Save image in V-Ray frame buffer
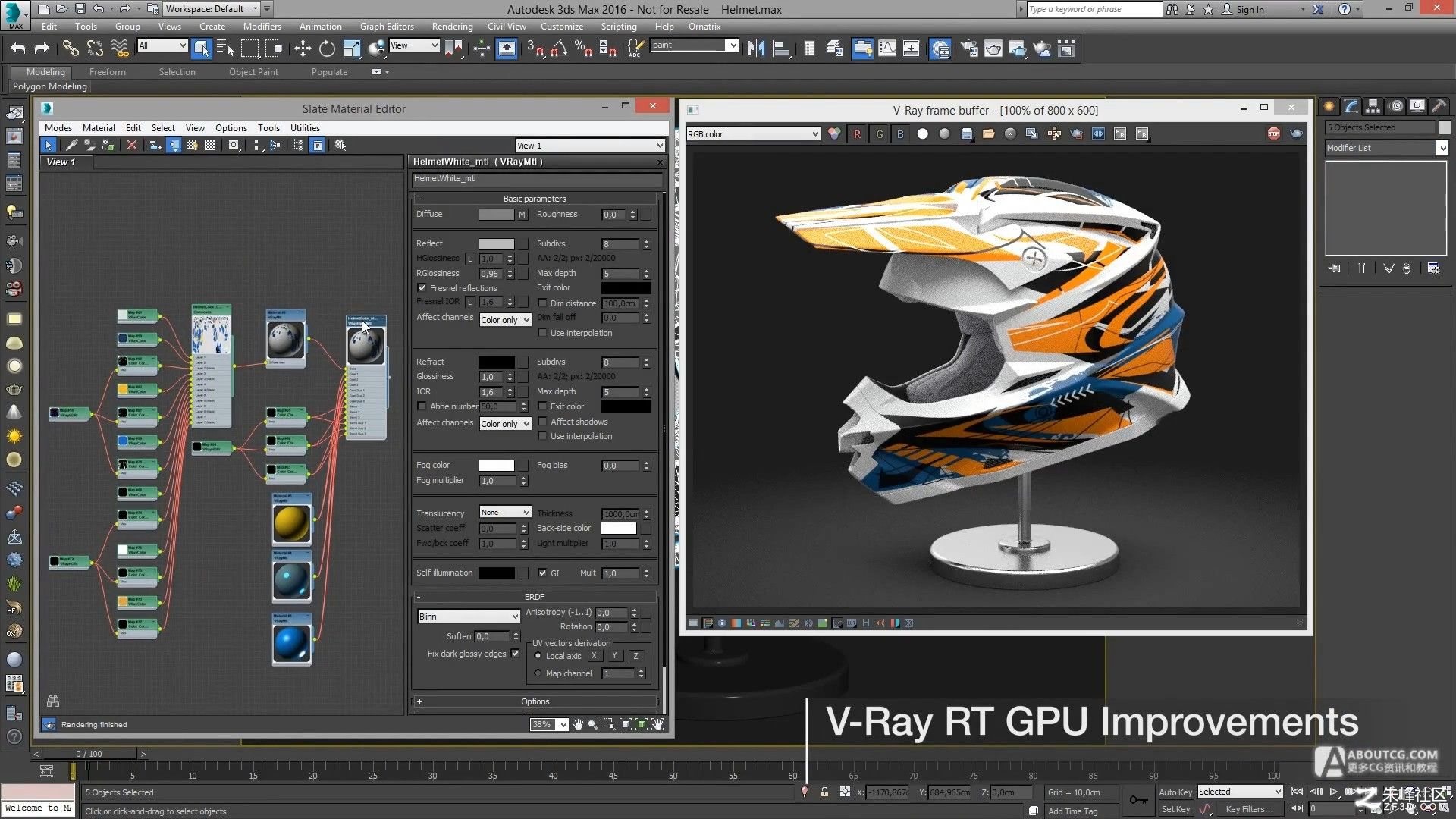1456x819 pixels. [x=966, y=133]
